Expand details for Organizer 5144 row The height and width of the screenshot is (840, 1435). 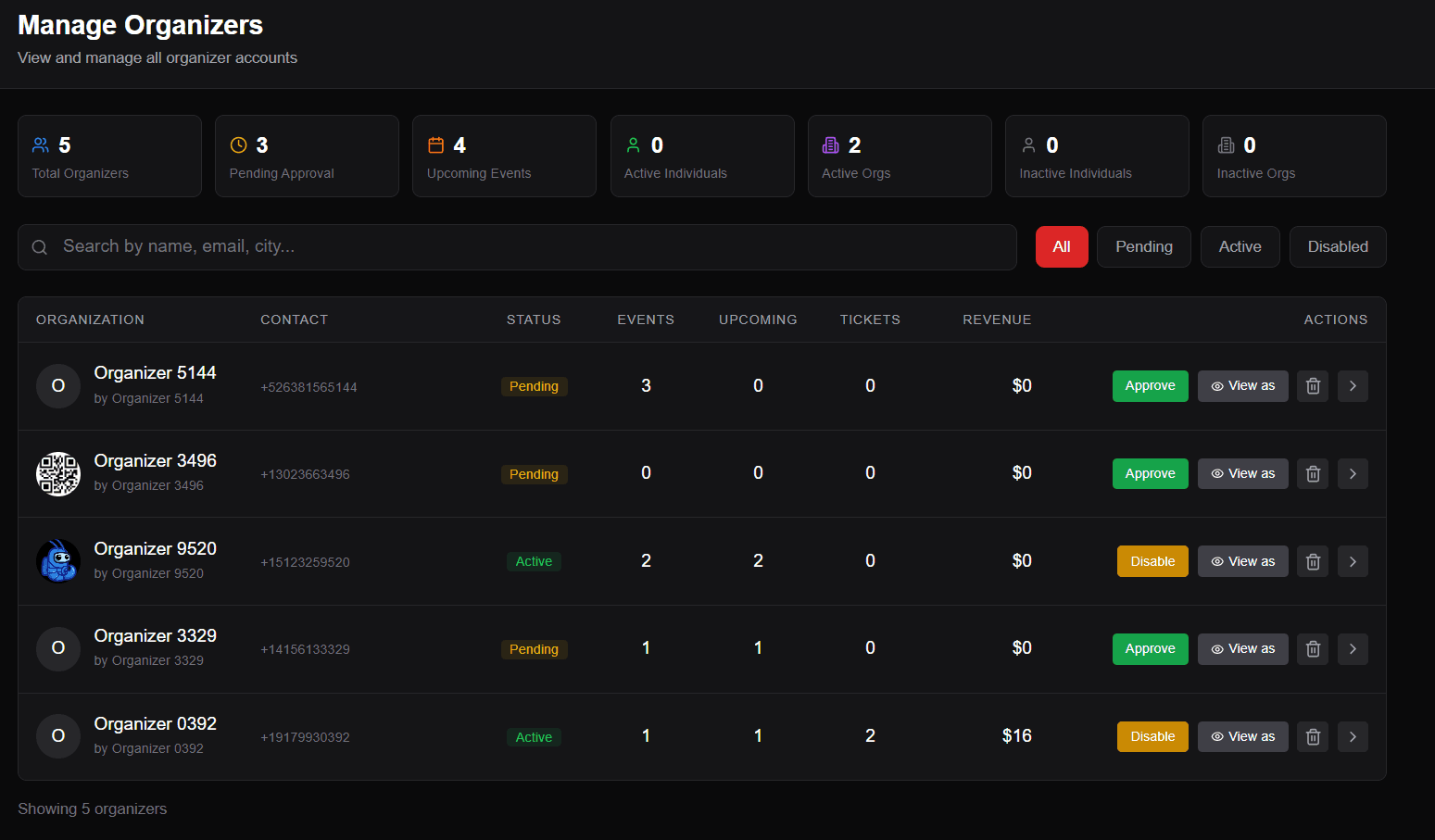[x=1352, y=385]
